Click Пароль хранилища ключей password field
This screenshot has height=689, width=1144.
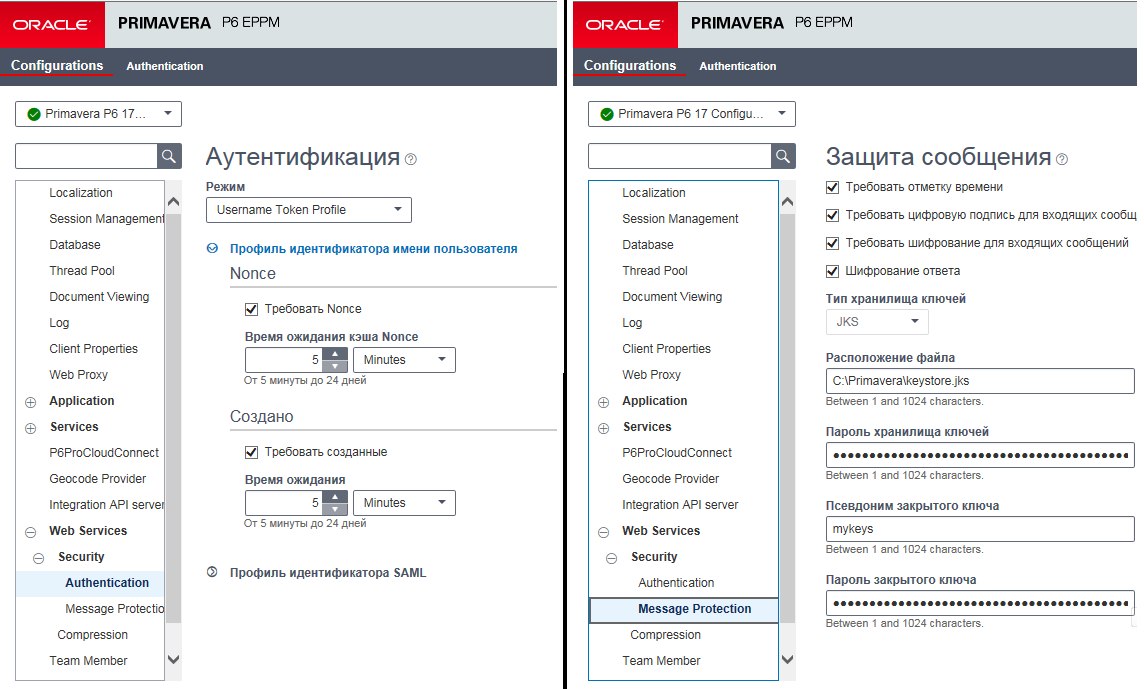[x=980, y=455]
